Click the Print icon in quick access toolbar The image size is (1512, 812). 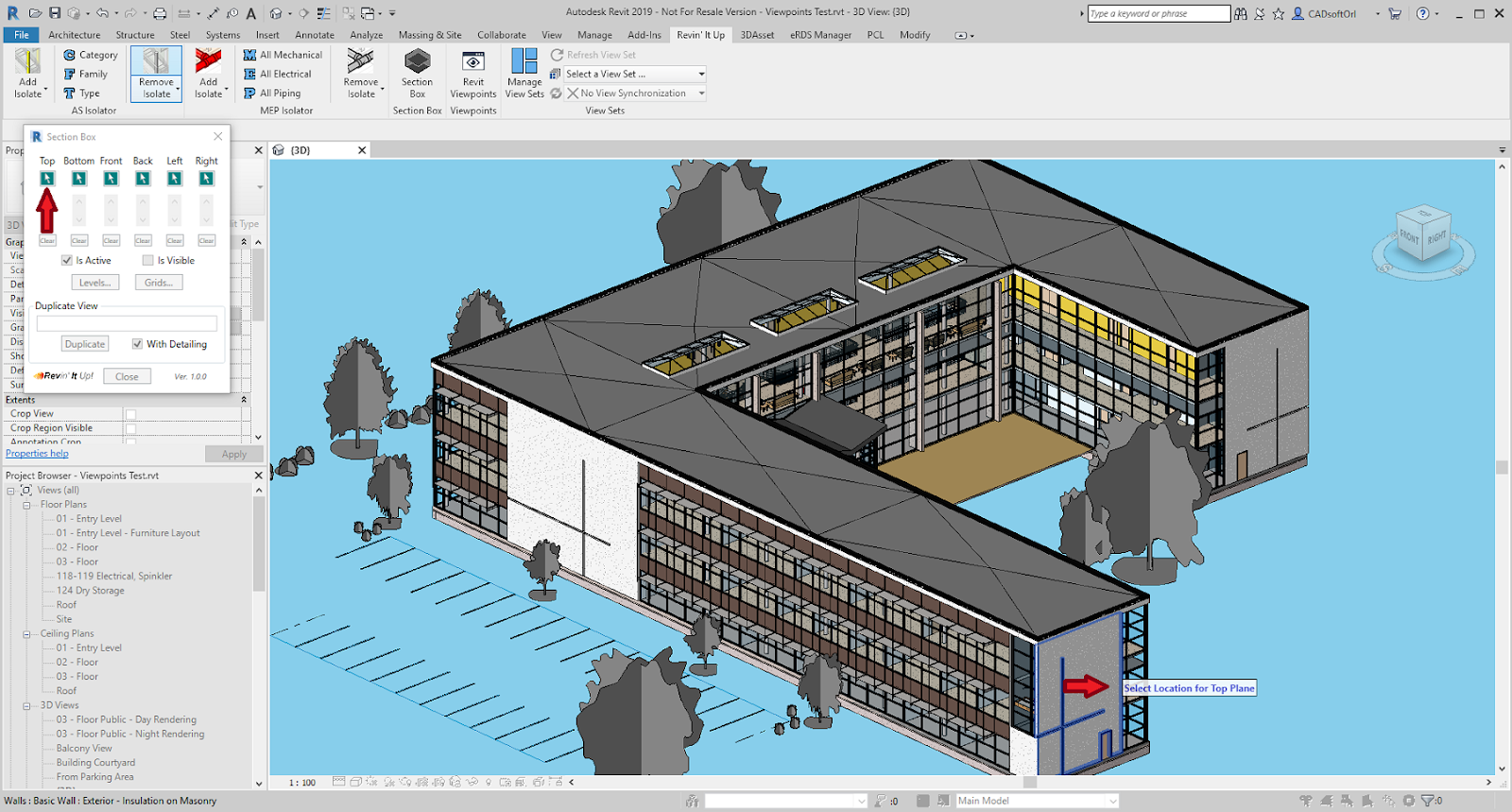pos(160,13)
